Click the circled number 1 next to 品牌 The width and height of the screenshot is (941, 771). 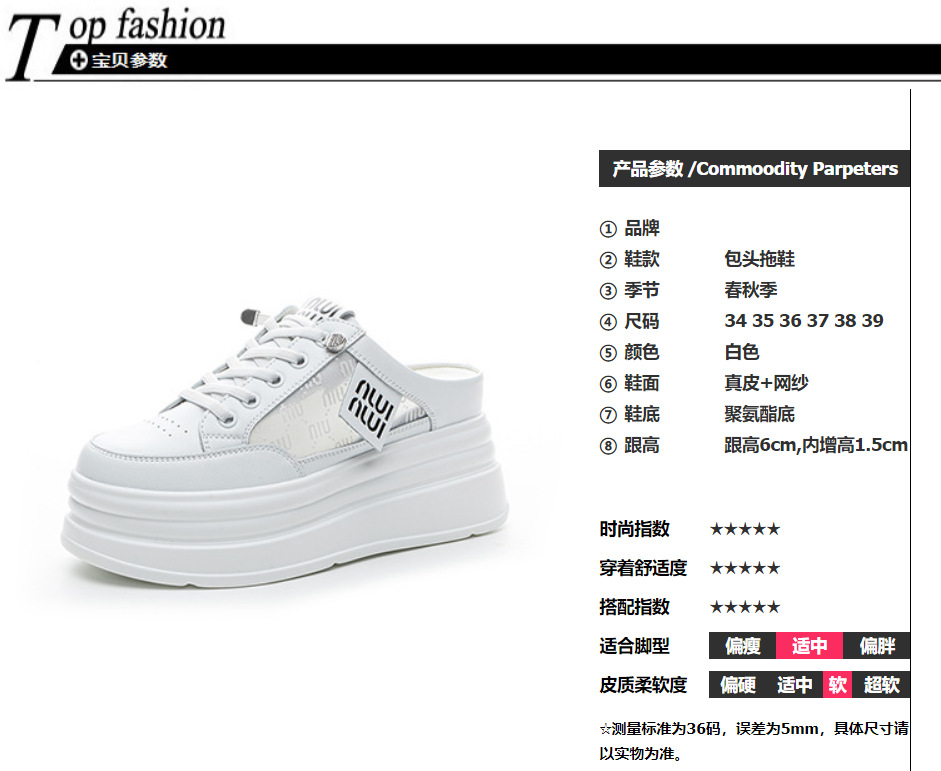[x=608, y=229]
